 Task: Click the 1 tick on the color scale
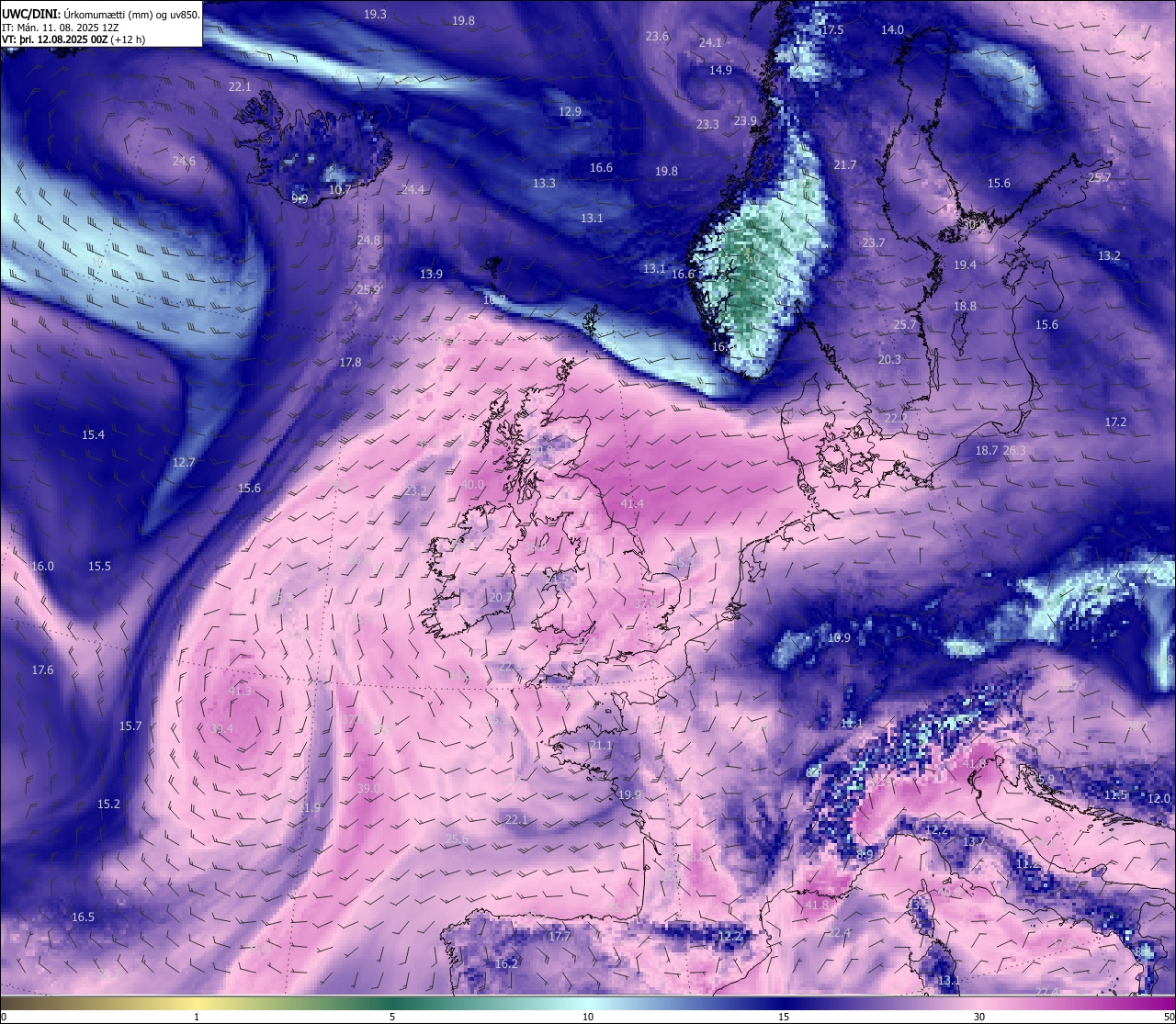pos(197,1017)
